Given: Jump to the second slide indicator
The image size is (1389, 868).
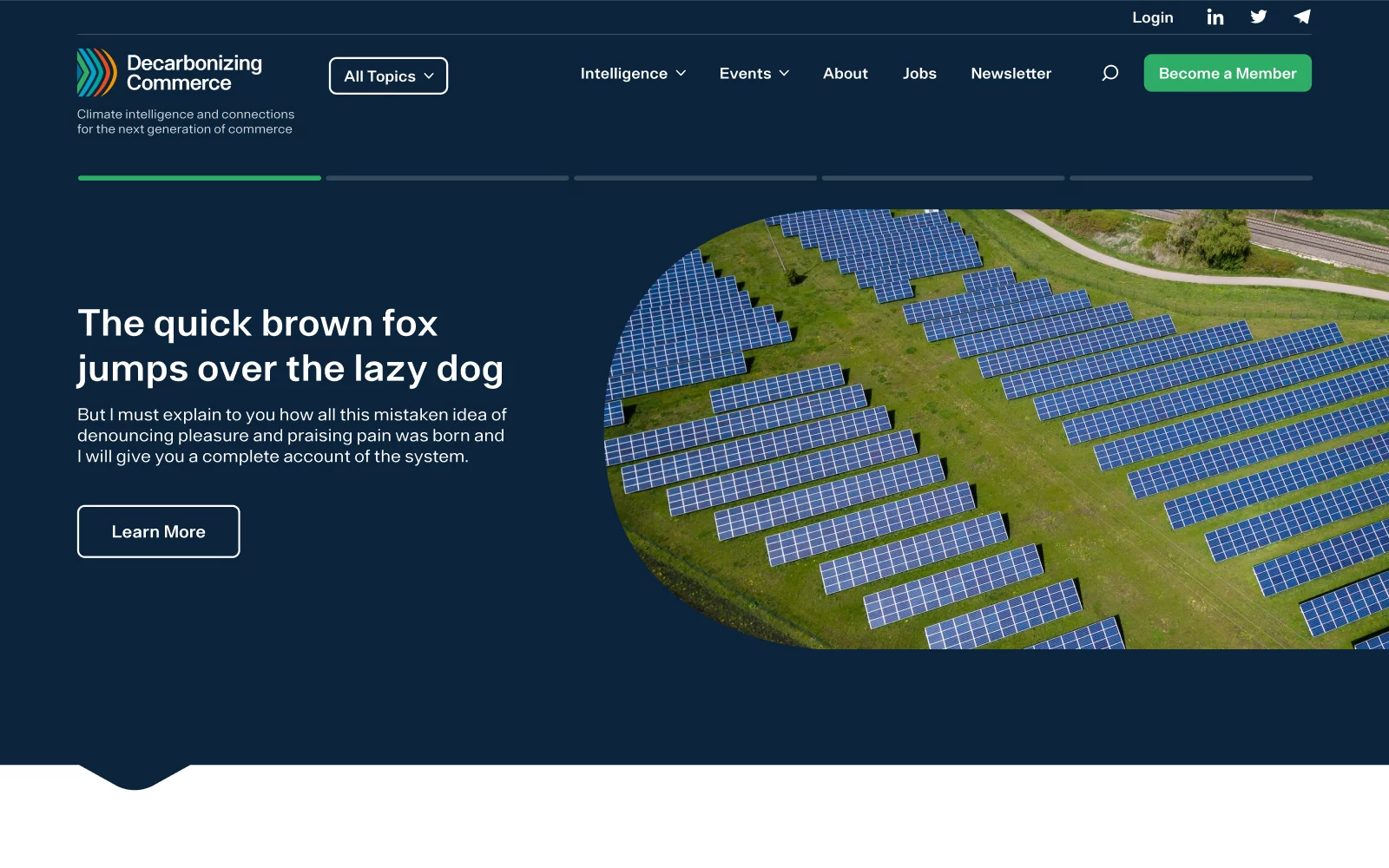Looking at the screenshot, I should 448,178.
